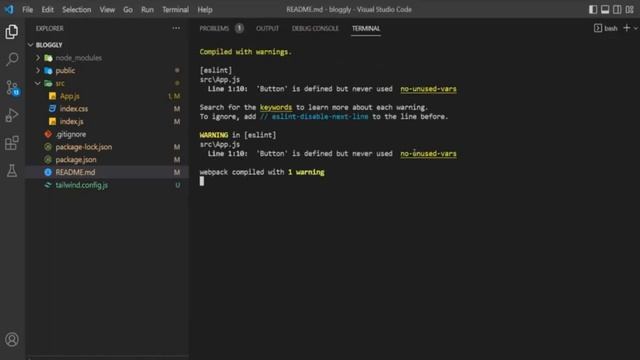Switch to the Output tab
Screen dimensions: 640x360
tap(267, 28)
